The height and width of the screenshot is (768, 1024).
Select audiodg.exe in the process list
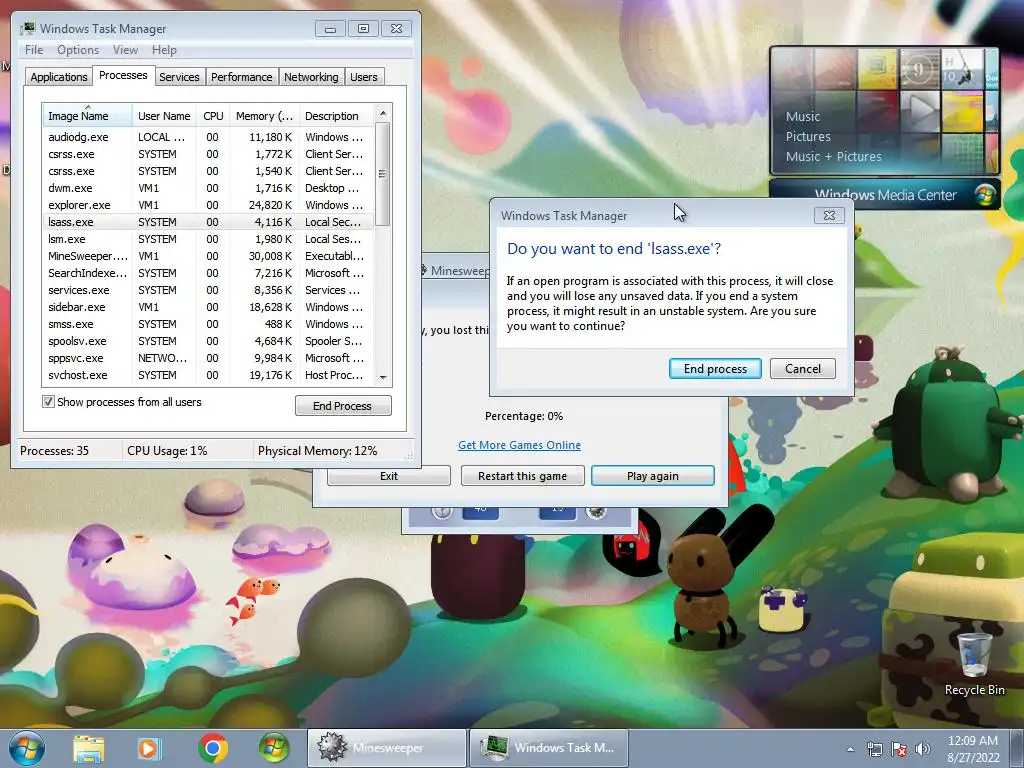tap(208, 137)
